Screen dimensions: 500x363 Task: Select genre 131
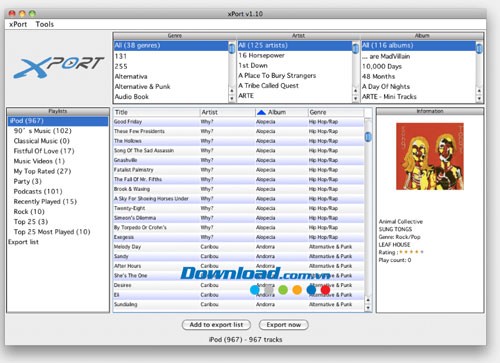point(171,56)
